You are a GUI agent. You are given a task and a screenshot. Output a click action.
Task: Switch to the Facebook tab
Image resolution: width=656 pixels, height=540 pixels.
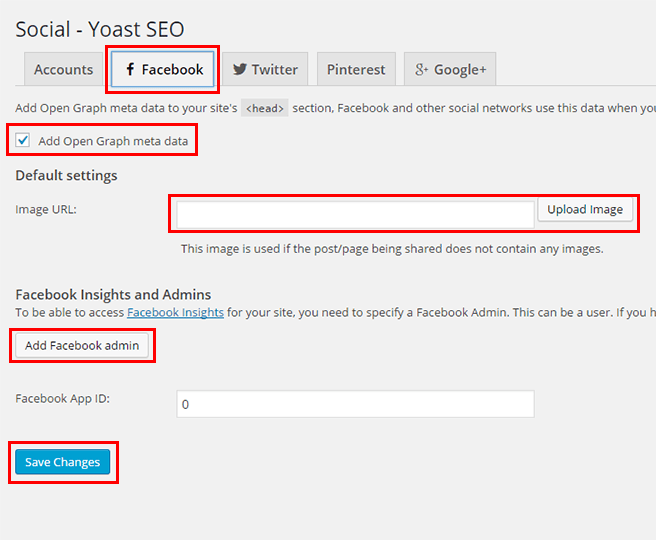(x=163, y=69)
